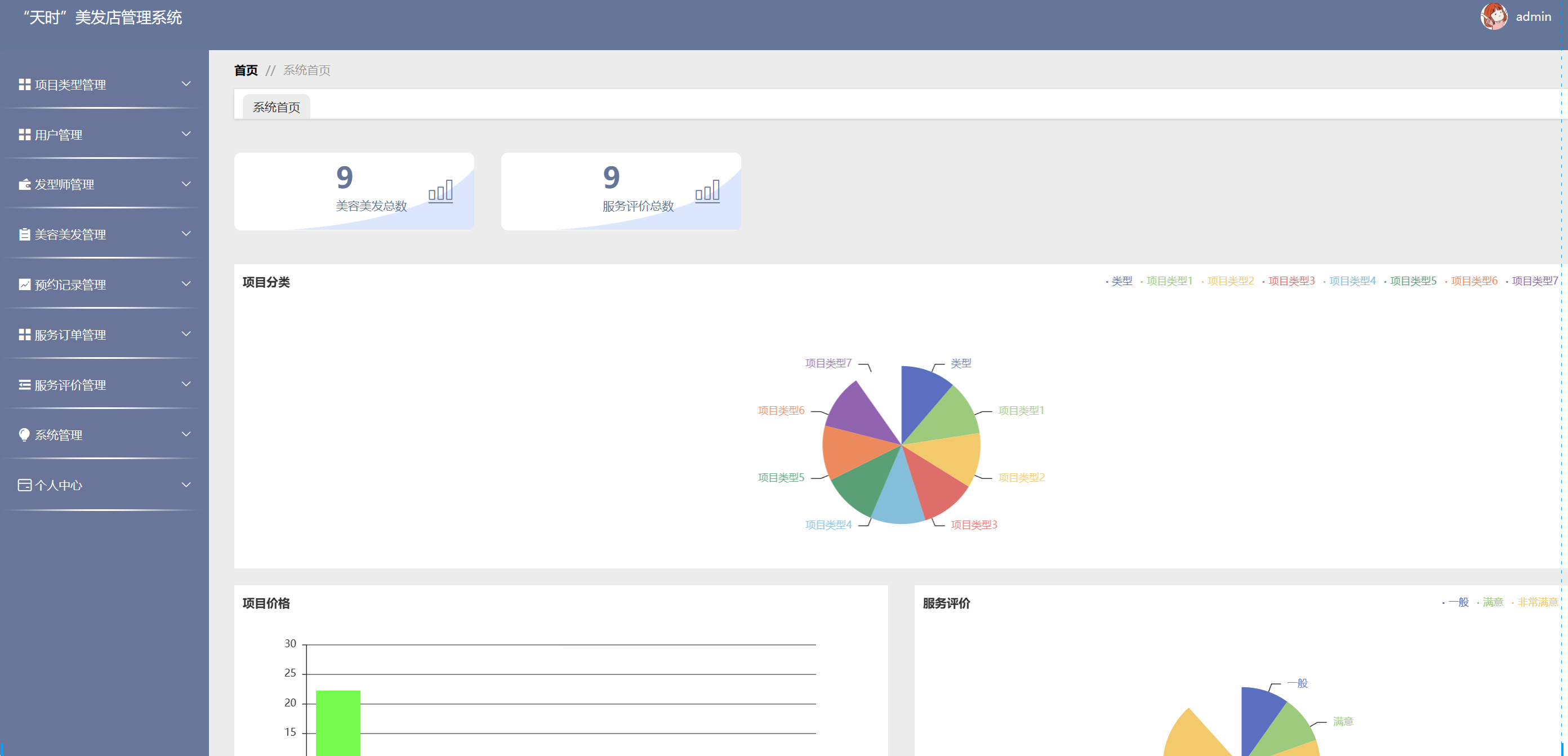Viewport: 1568px width, 756px height.
Task: Click the chart icon beside 预约记录管理
Action: (24, 284)
